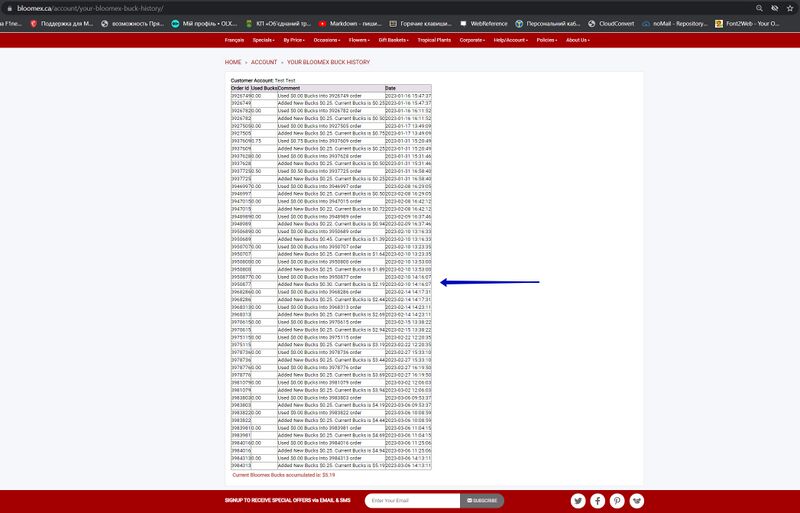Click the 'Current Bucks is $2.94' comment
This screenshot has height=513, width=800.
[331, 330]
